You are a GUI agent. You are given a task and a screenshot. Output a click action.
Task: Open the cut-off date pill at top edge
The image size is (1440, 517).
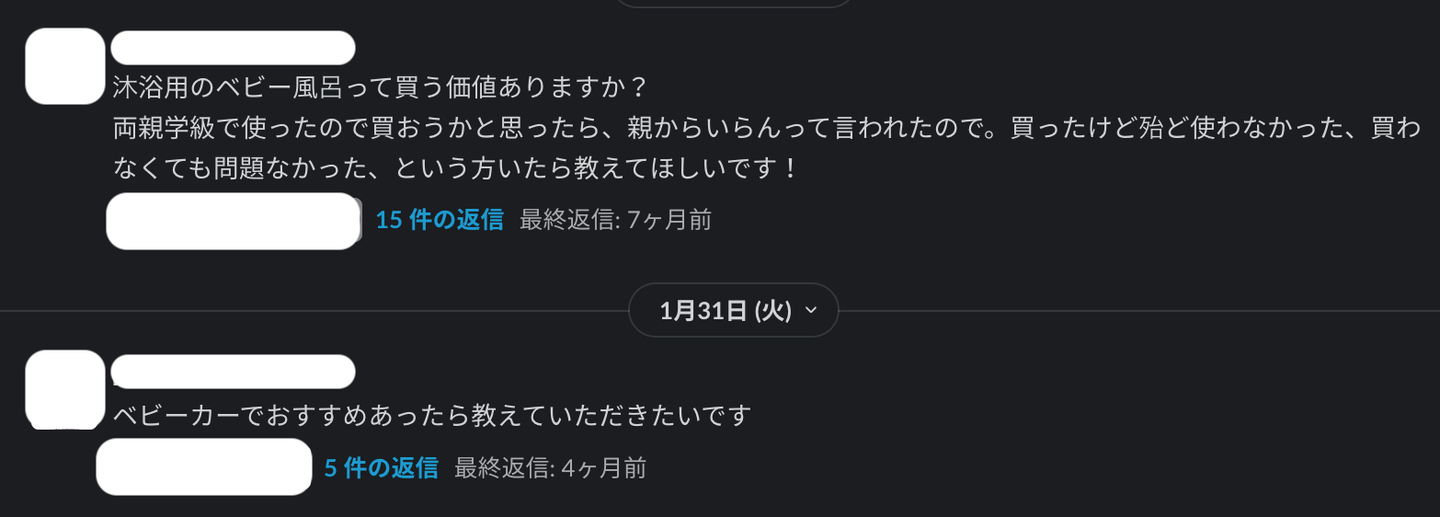click(733, 3)
